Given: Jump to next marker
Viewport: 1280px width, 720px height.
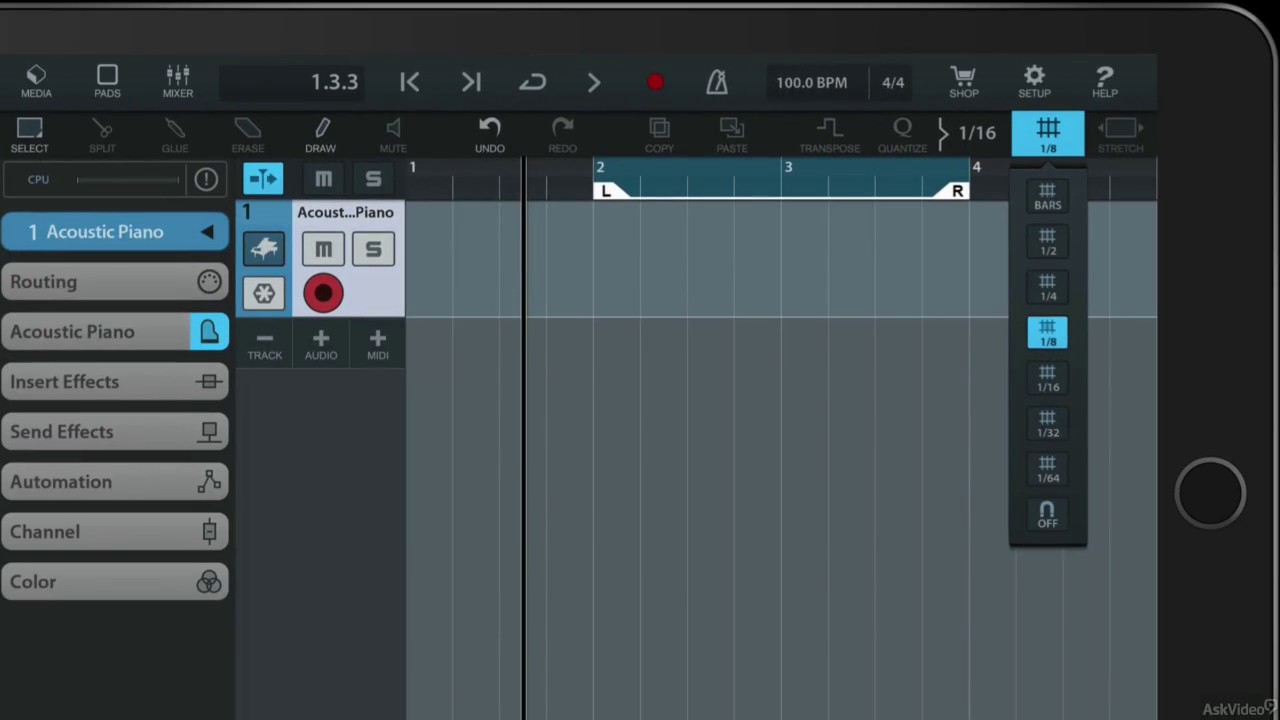Looking at the screenshot, I should (x=471, y=82).
